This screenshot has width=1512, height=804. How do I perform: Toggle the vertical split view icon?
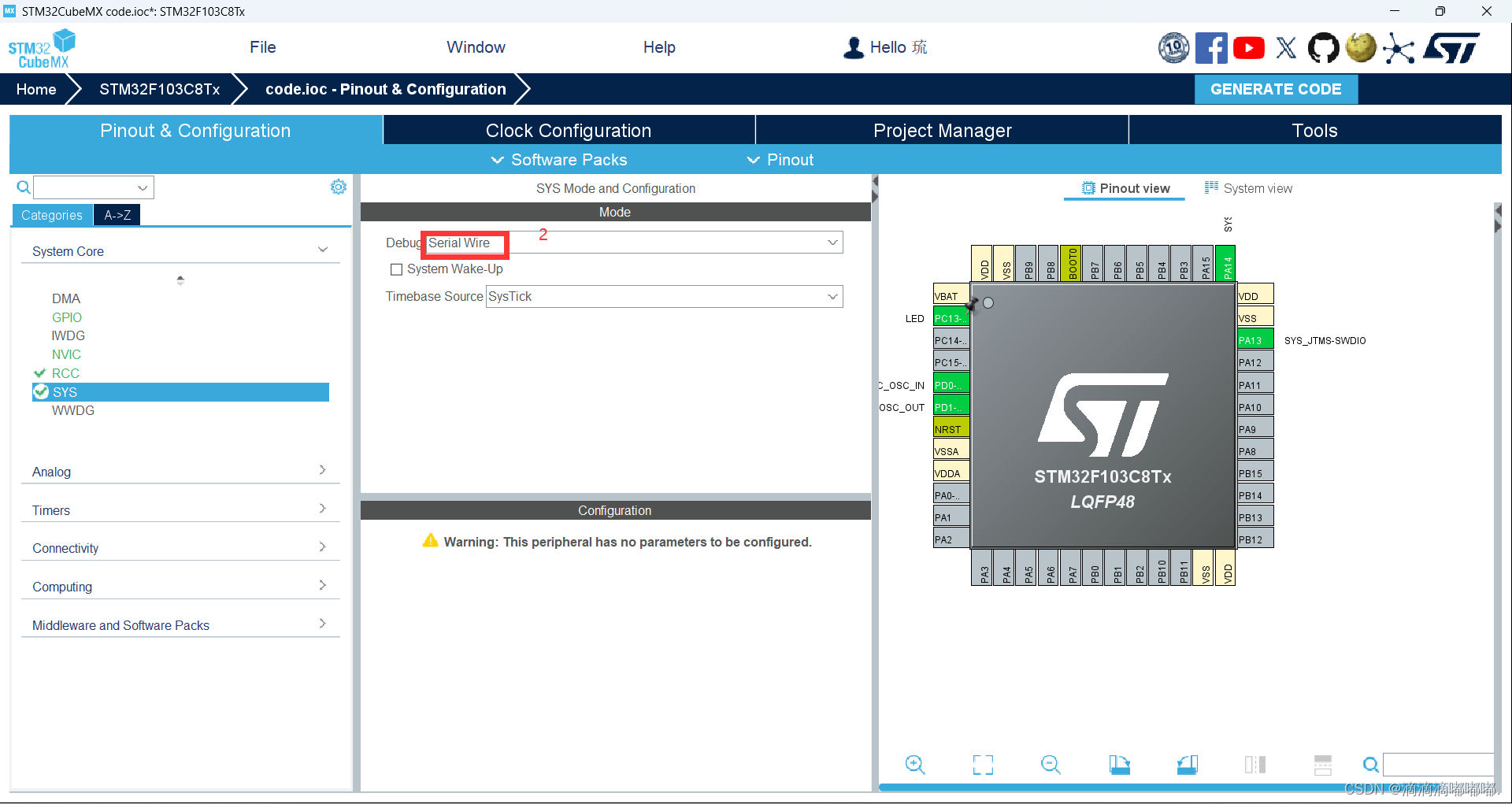1255,764
